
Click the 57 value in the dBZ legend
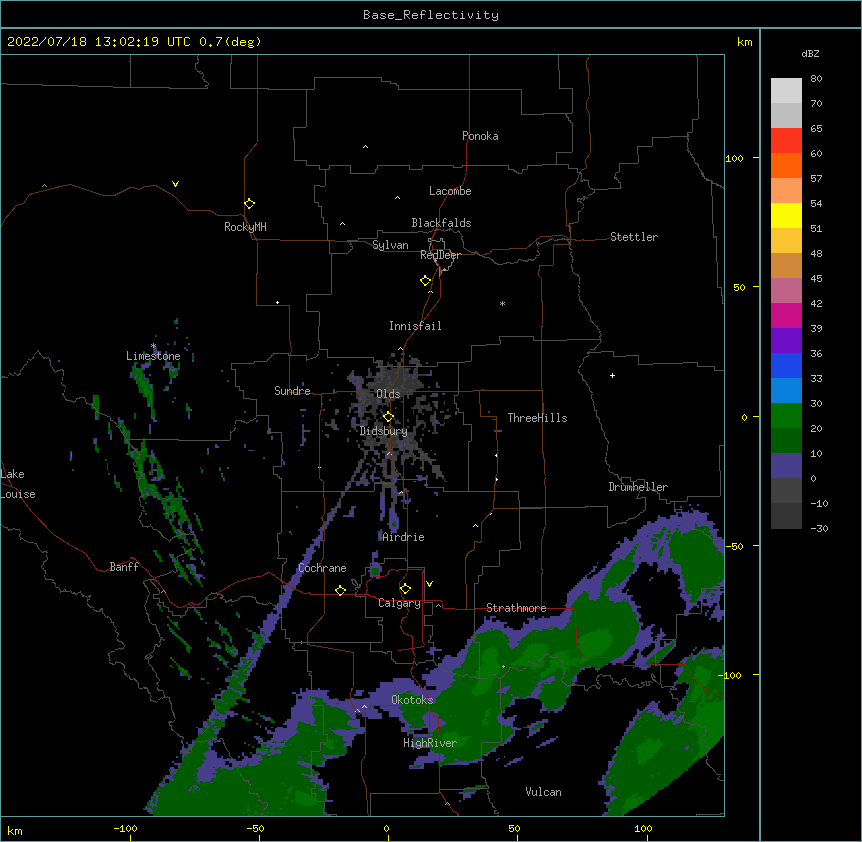(x=816, y=179)
